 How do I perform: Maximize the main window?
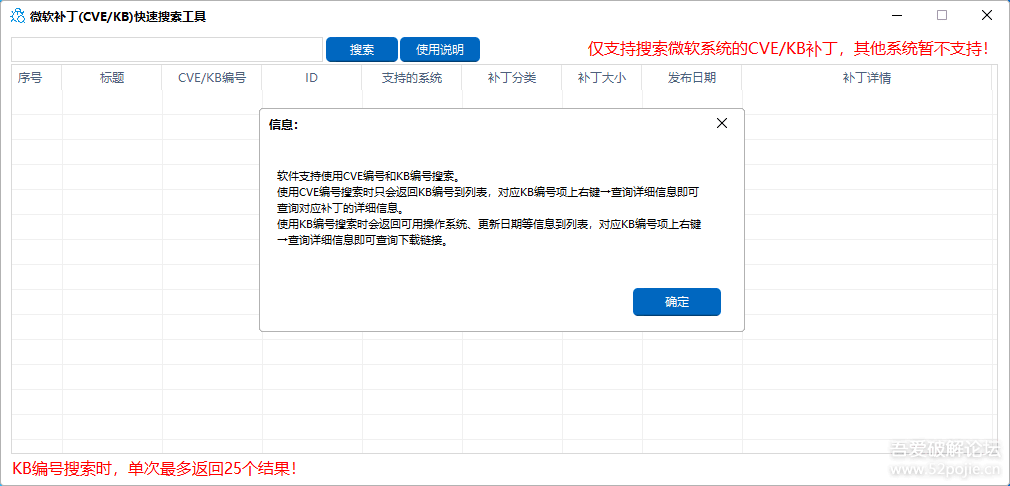click(x=942, y=15)
